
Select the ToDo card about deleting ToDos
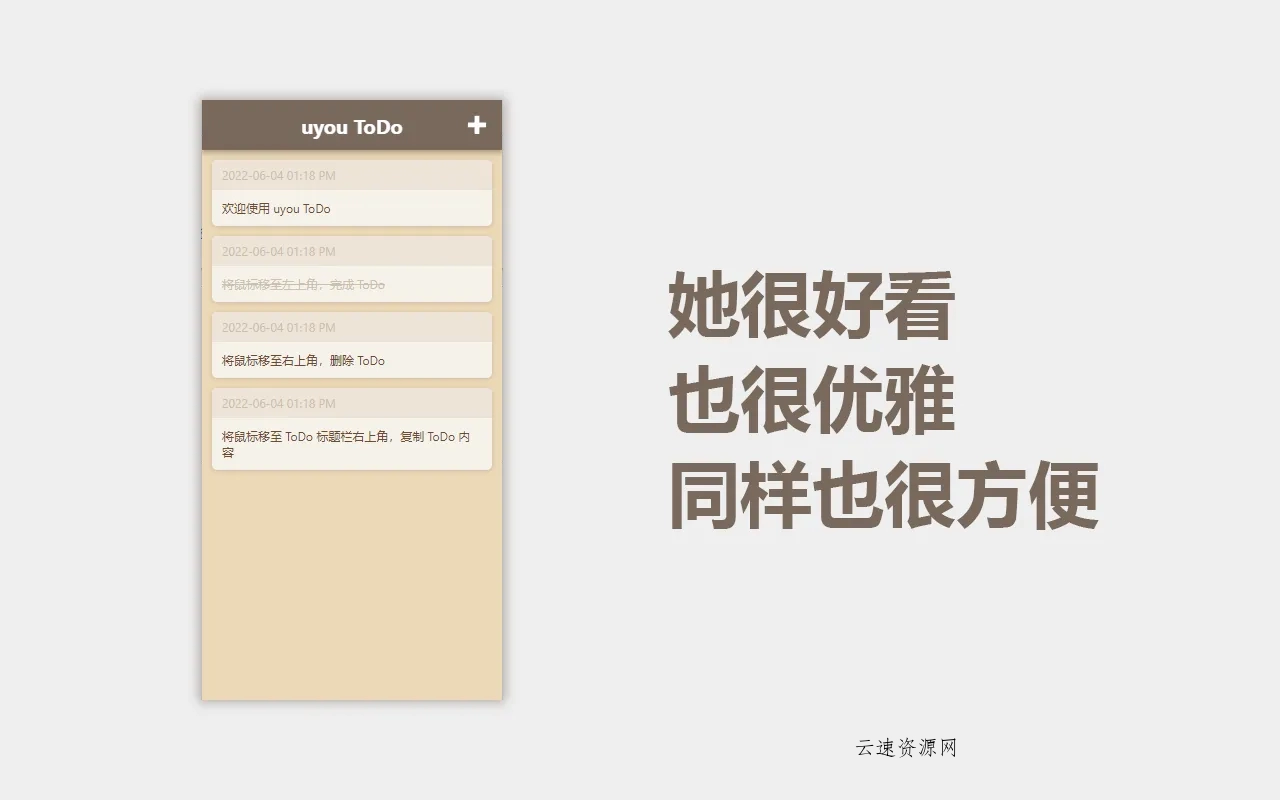[352, 344]
